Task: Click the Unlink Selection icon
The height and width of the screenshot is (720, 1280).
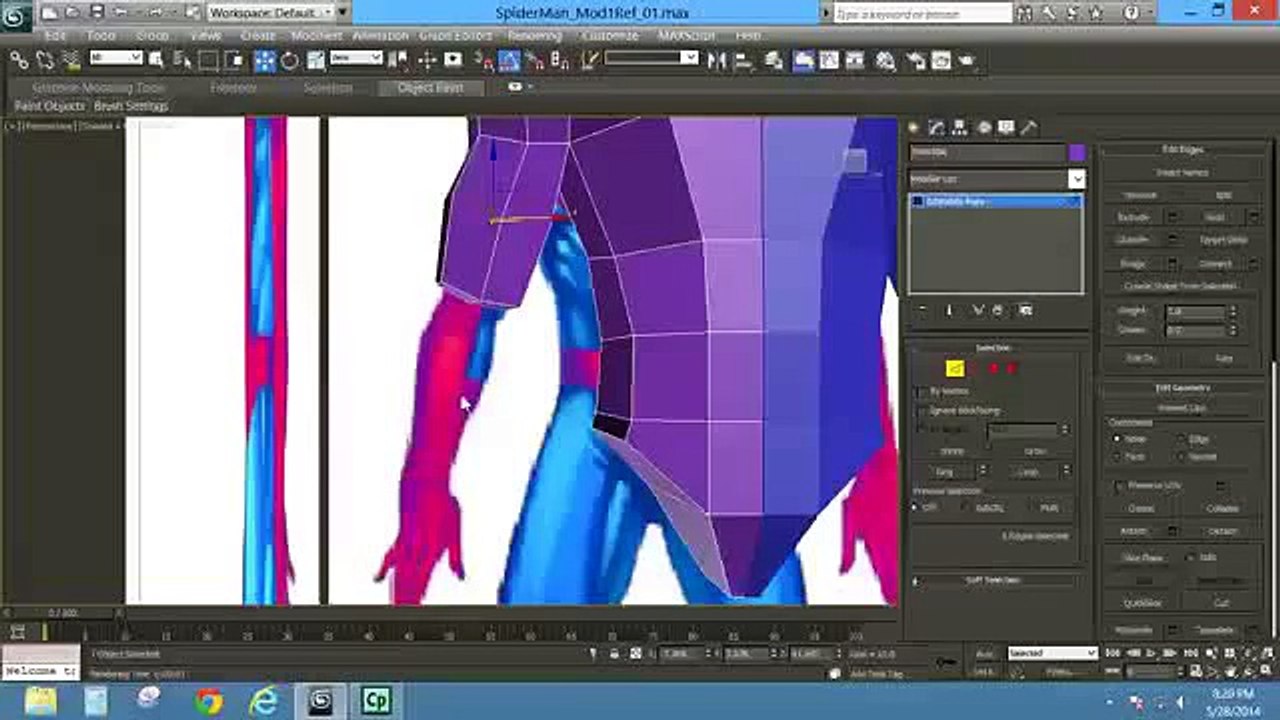Action: pos(45,60)
